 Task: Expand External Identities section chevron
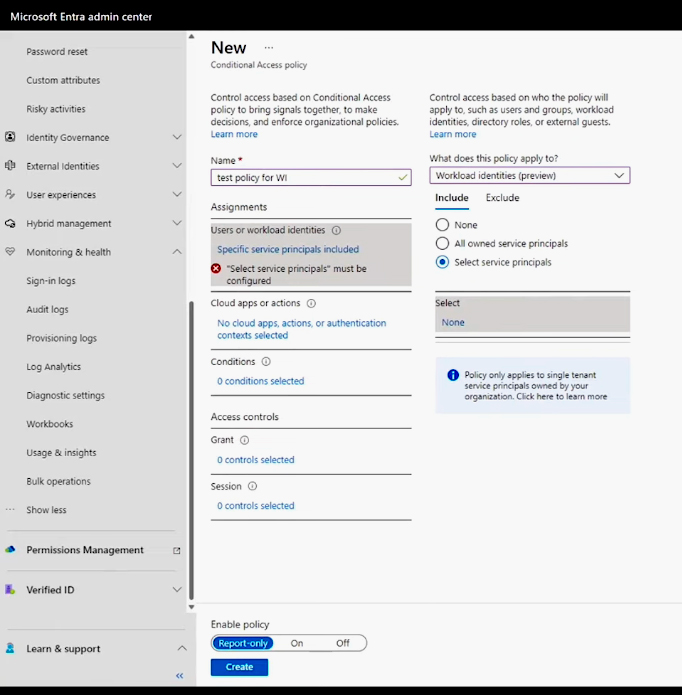coord(177,166)
